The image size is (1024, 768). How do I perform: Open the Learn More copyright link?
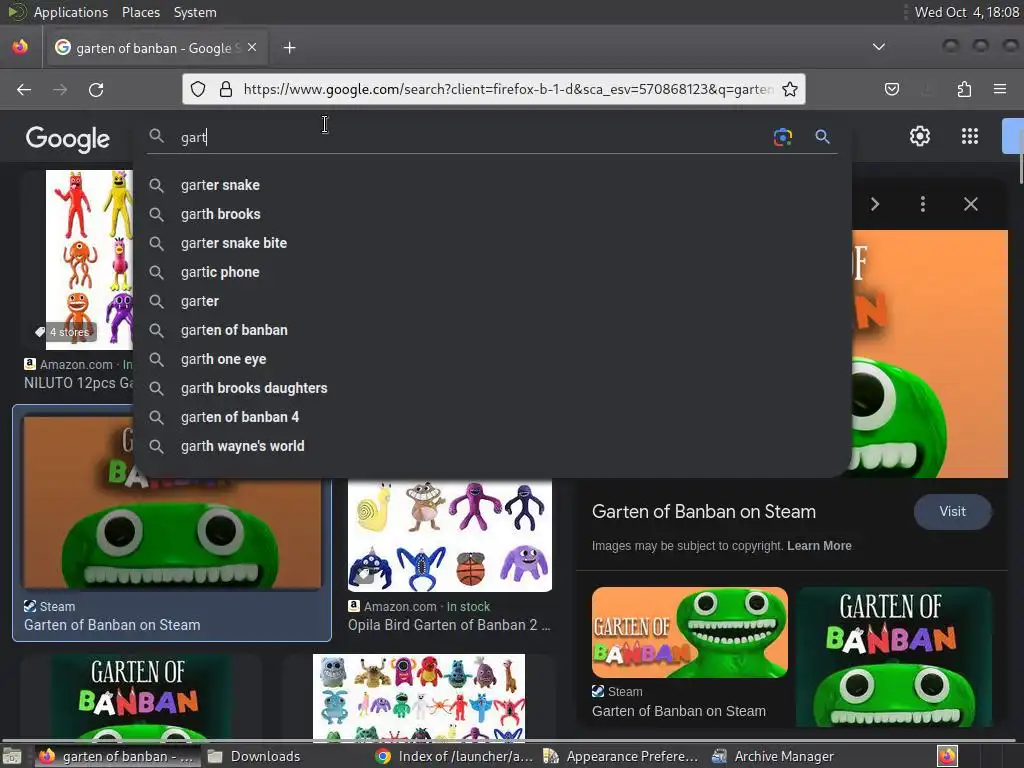[820, 546]
